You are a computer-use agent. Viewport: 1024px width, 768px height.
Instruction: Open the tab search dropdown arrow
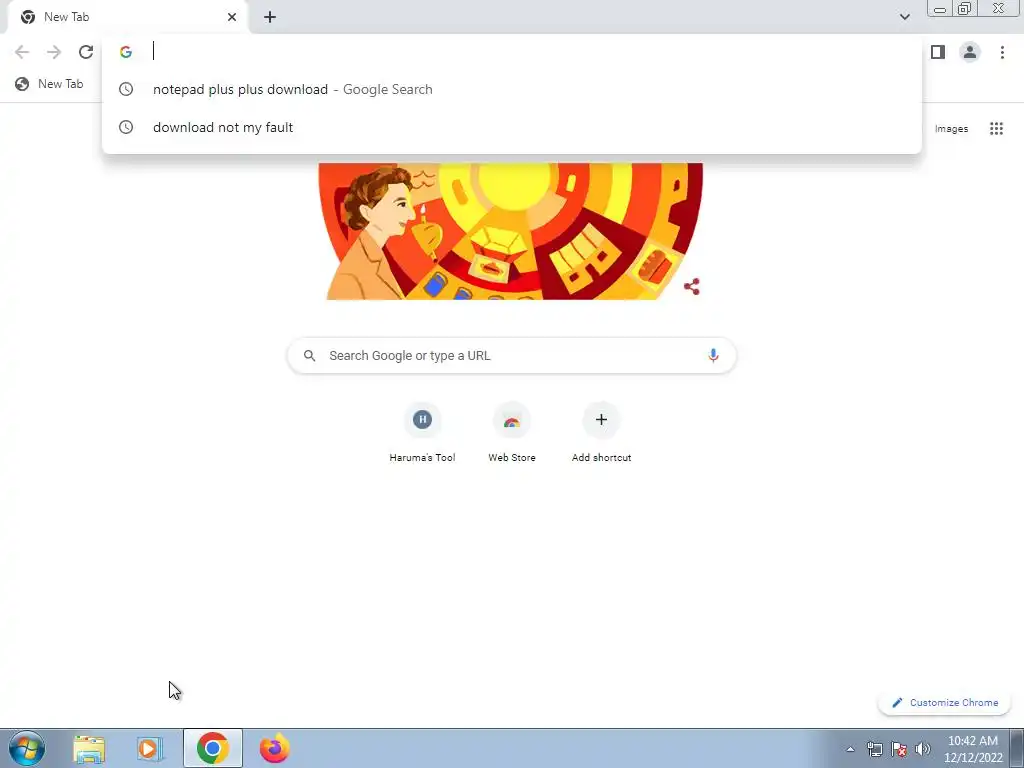(904, 17)
